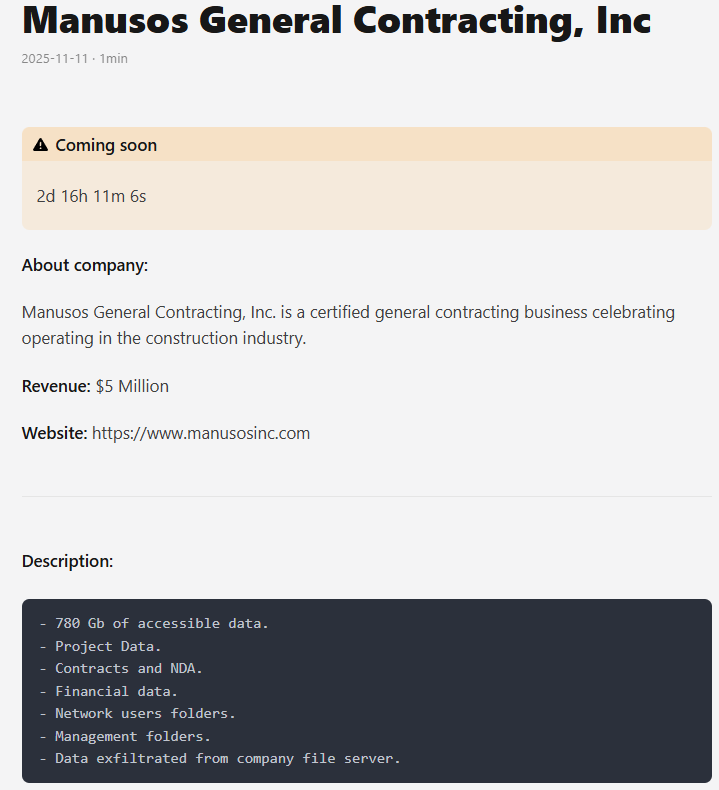Select the Coming soon banner heading
The image size is (719, 790).
(x=106, y=145)
